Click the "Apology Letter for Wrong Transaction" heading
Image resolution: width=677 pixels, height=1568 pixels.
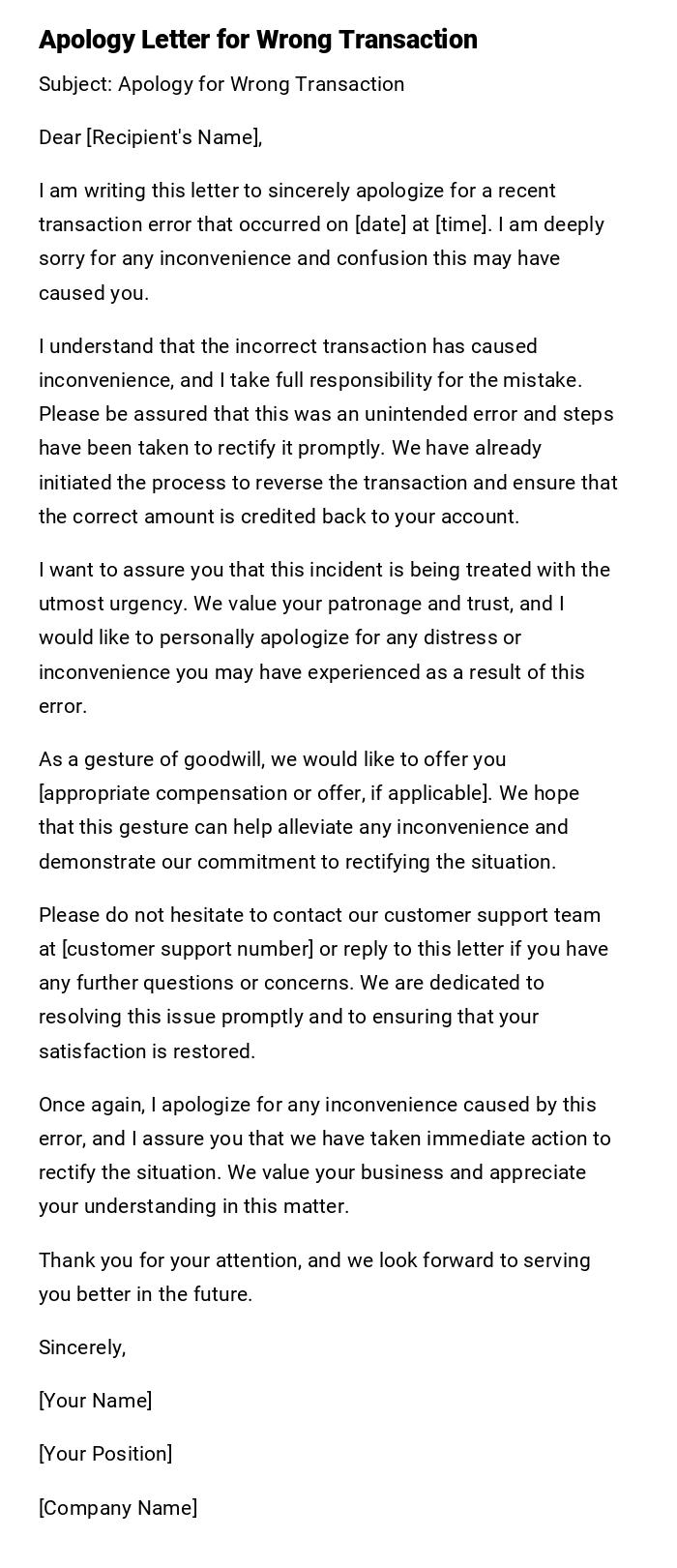[x=258, y=40]
